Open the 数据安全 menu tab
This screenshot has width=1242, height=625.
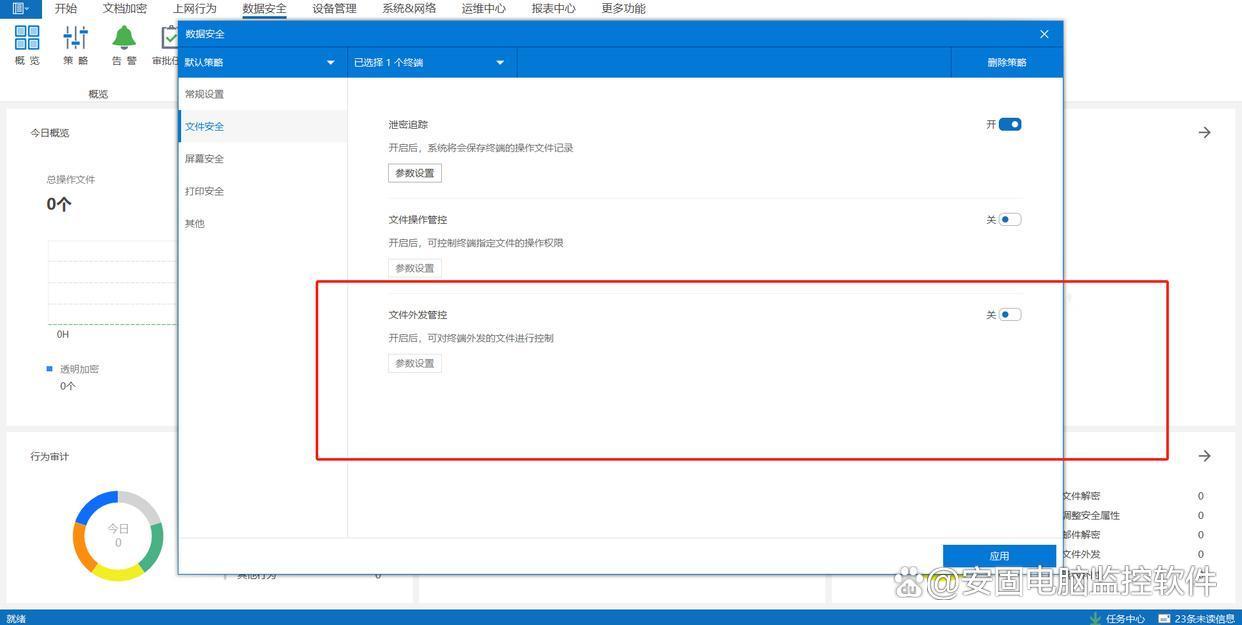264,8
